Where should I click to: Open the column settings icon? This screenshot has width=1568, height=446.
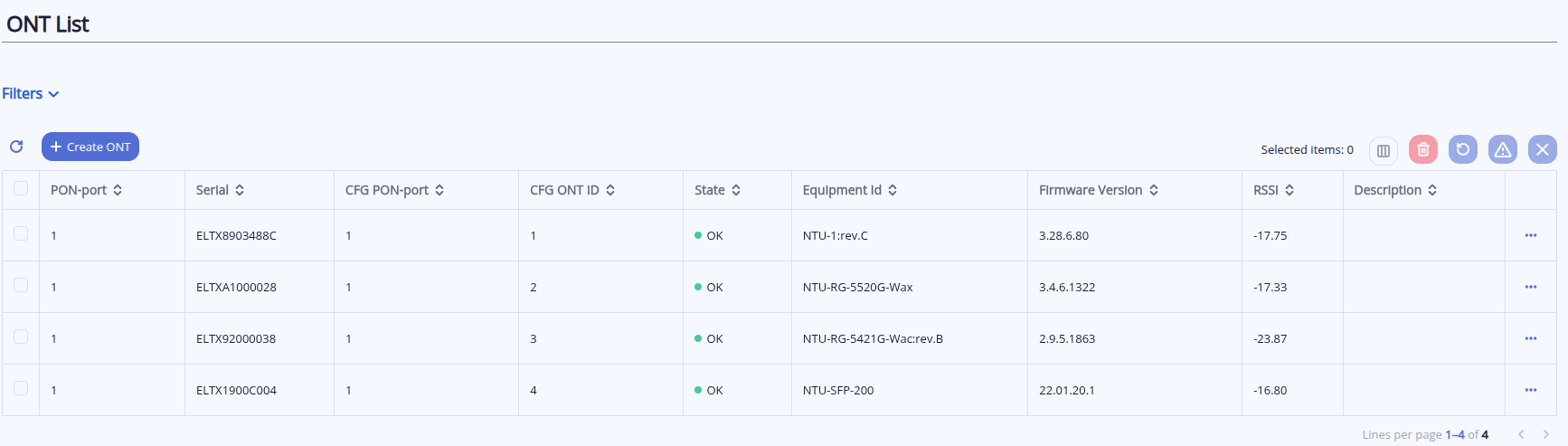[x=1383, y=150]
